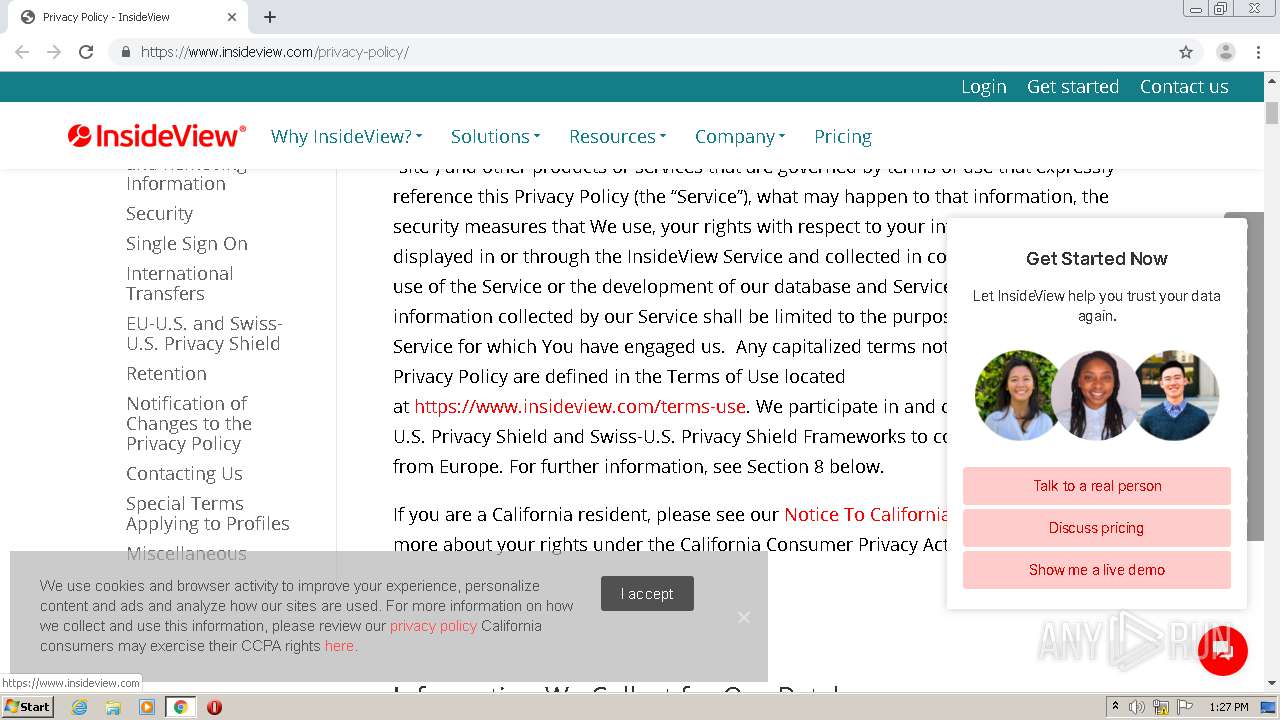
Task: Open a new browser tab with plus
Action: pos(270,17)
